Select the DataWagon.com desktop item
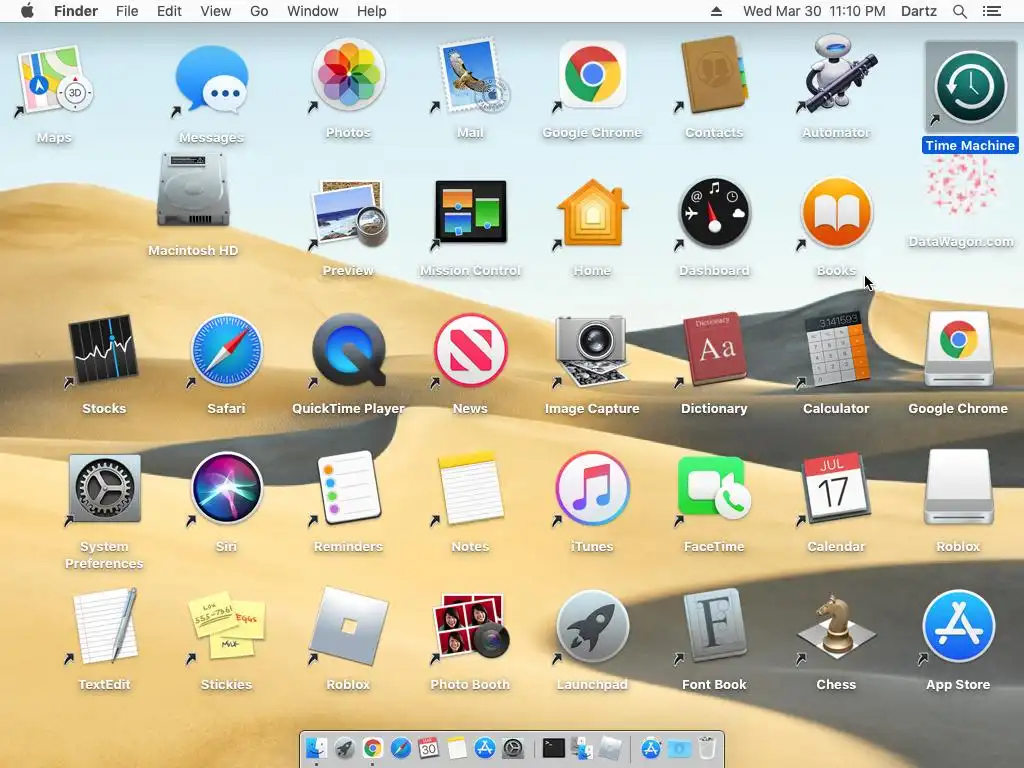 click(961, 185)
